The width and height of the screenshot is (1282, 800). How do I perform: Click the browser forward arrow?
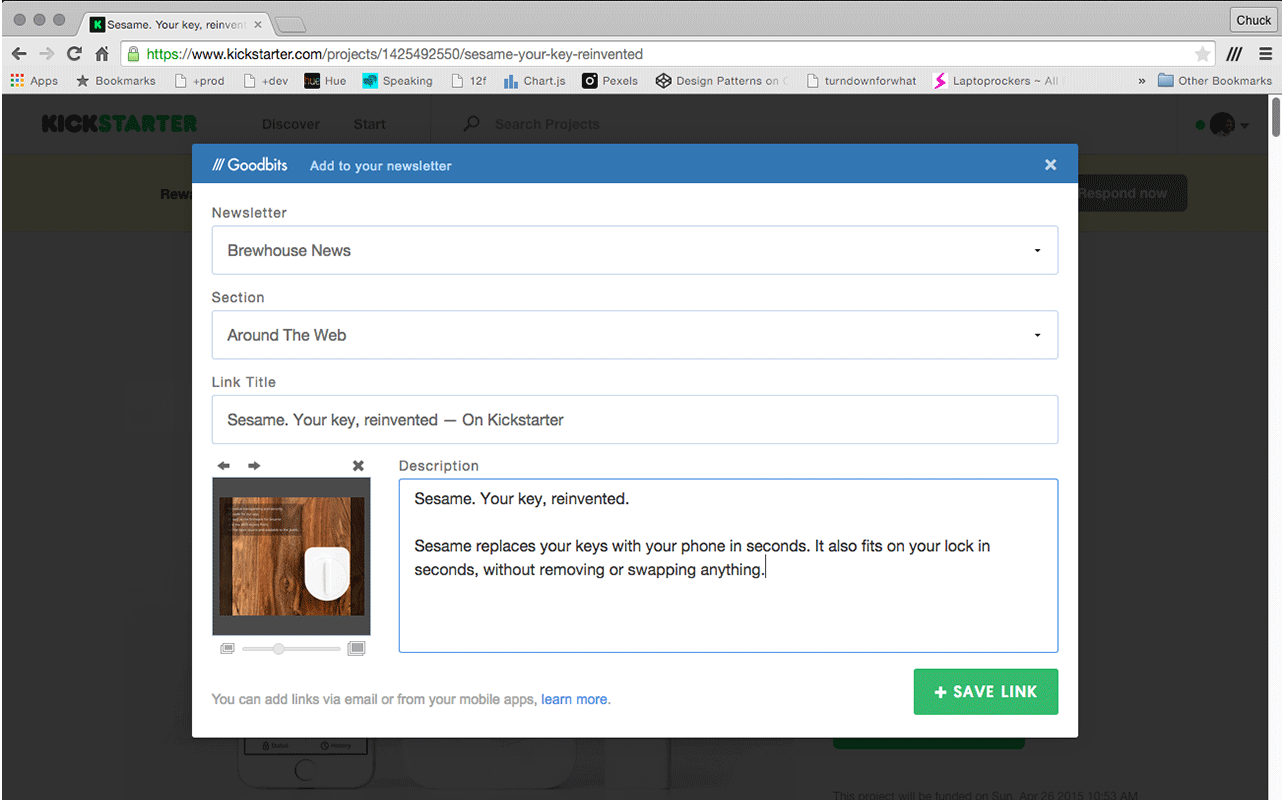click(x=46, y=54)
